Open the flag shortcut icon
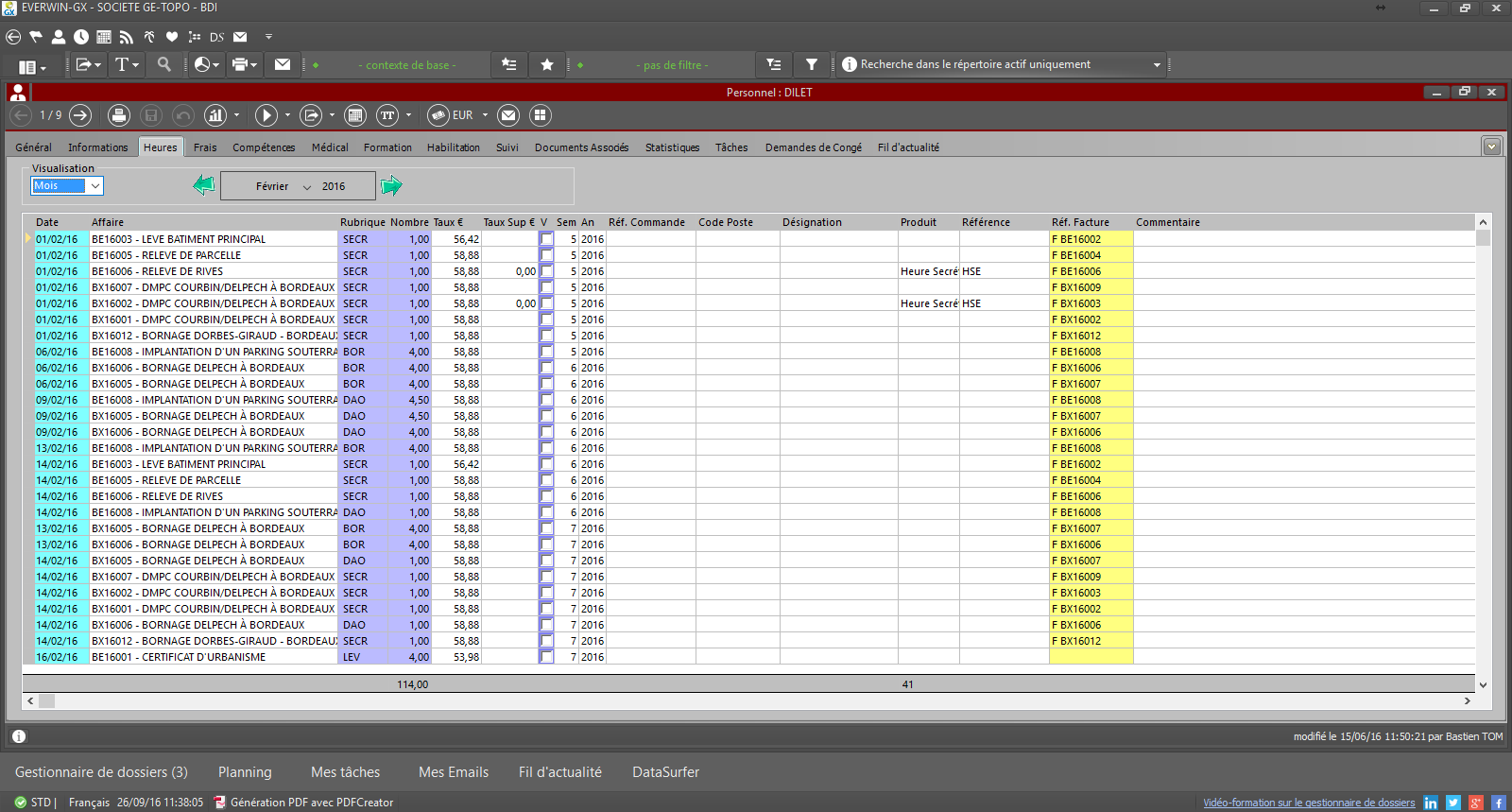1512x812 pixels. click(x=36, y=37)
